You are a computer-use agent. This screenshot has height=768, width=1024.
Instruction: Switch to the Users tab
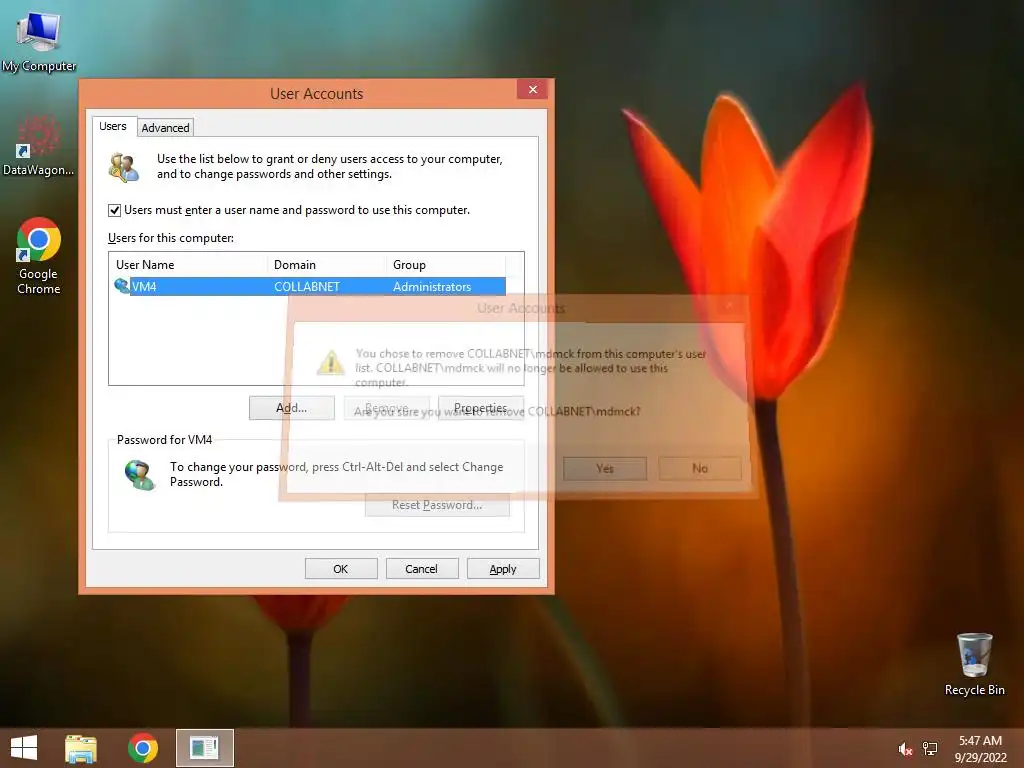click(113, 126)
